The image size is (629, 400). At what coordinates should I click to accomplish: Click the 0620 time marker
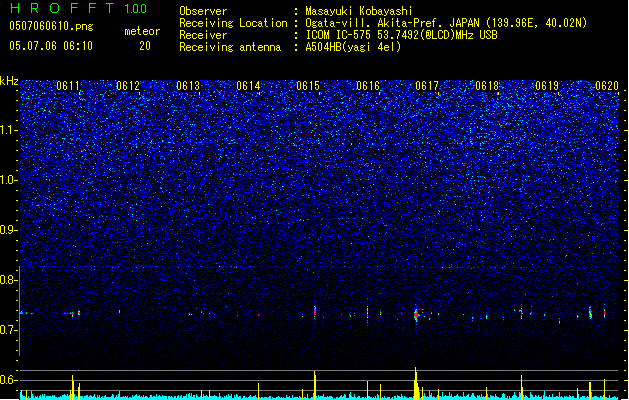(x=607, y=86)
